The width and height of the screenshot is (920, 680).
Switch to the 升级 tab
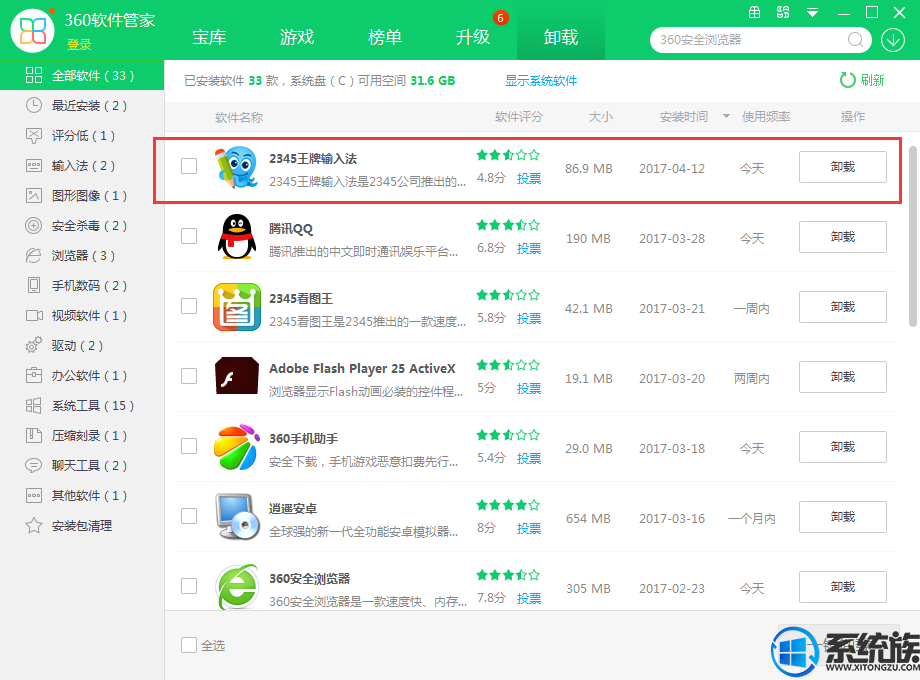(x=473, y=38)
